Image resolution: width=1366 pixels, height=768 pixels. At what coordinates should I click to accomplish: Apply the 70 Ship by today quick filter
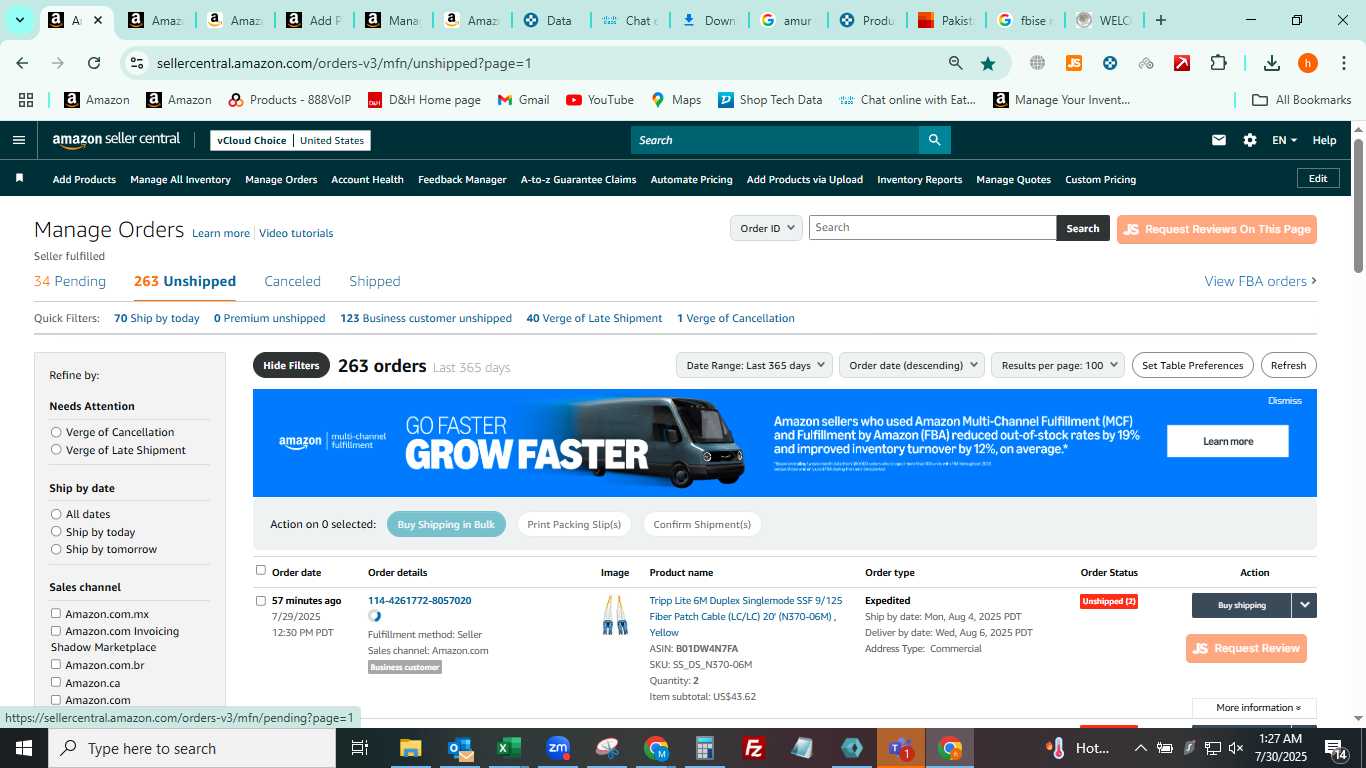click(x=157, y=318)
